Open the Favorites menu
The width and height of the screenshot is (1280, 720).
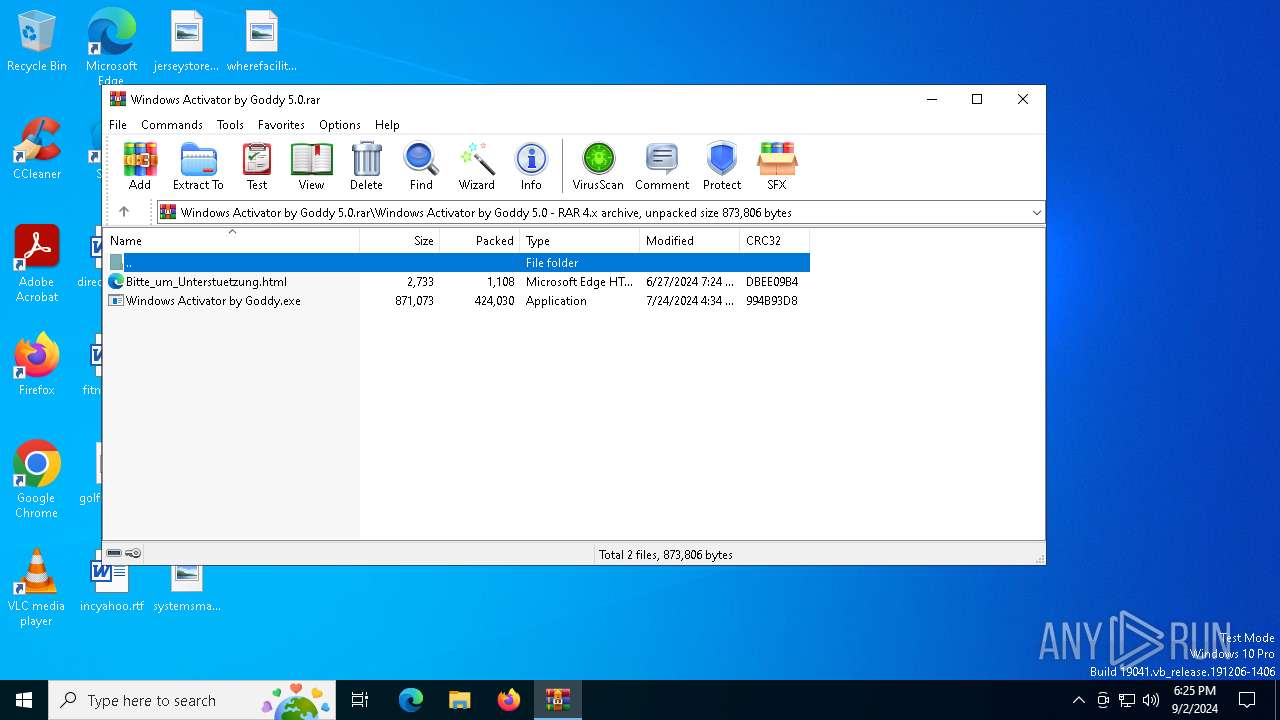coord(281,125)
